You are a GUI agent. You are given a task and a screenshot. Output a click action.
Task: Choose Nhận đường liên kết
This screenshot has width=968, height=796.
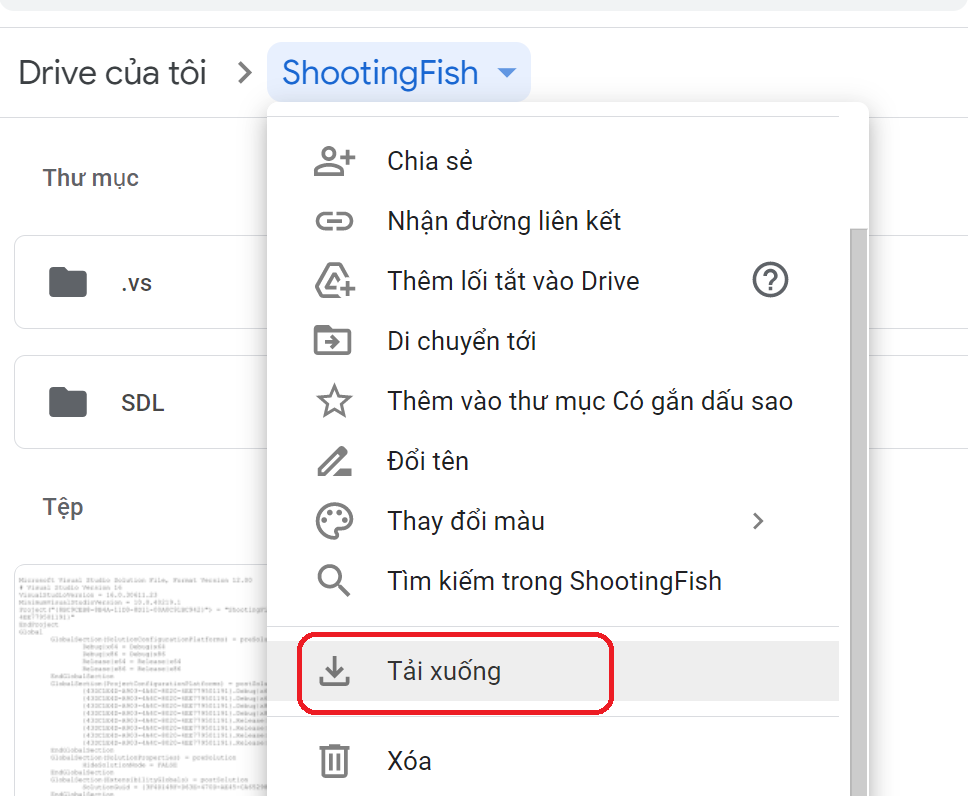pyautogui.click(x=553, y=221)
